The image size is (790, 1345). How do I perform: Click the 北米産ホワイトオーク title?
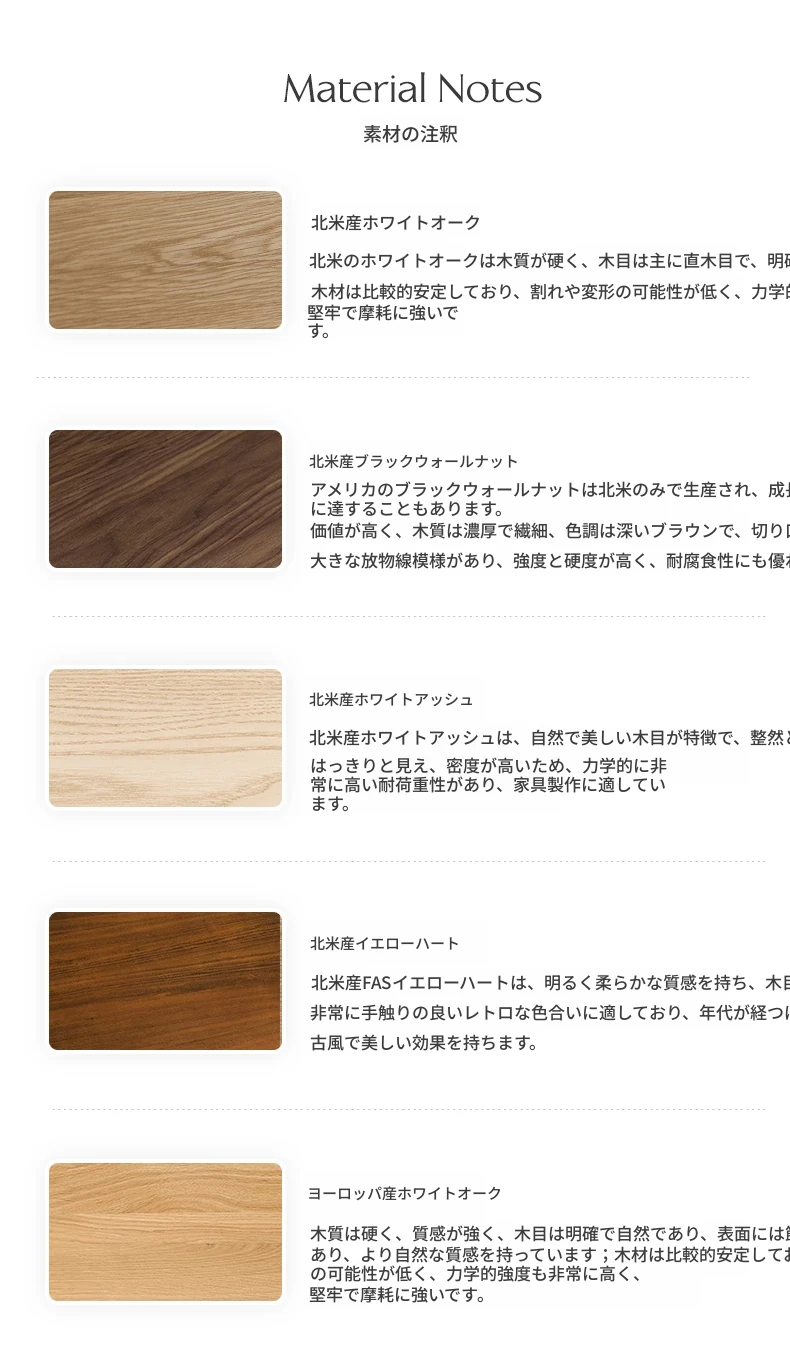tap(396, 222)
